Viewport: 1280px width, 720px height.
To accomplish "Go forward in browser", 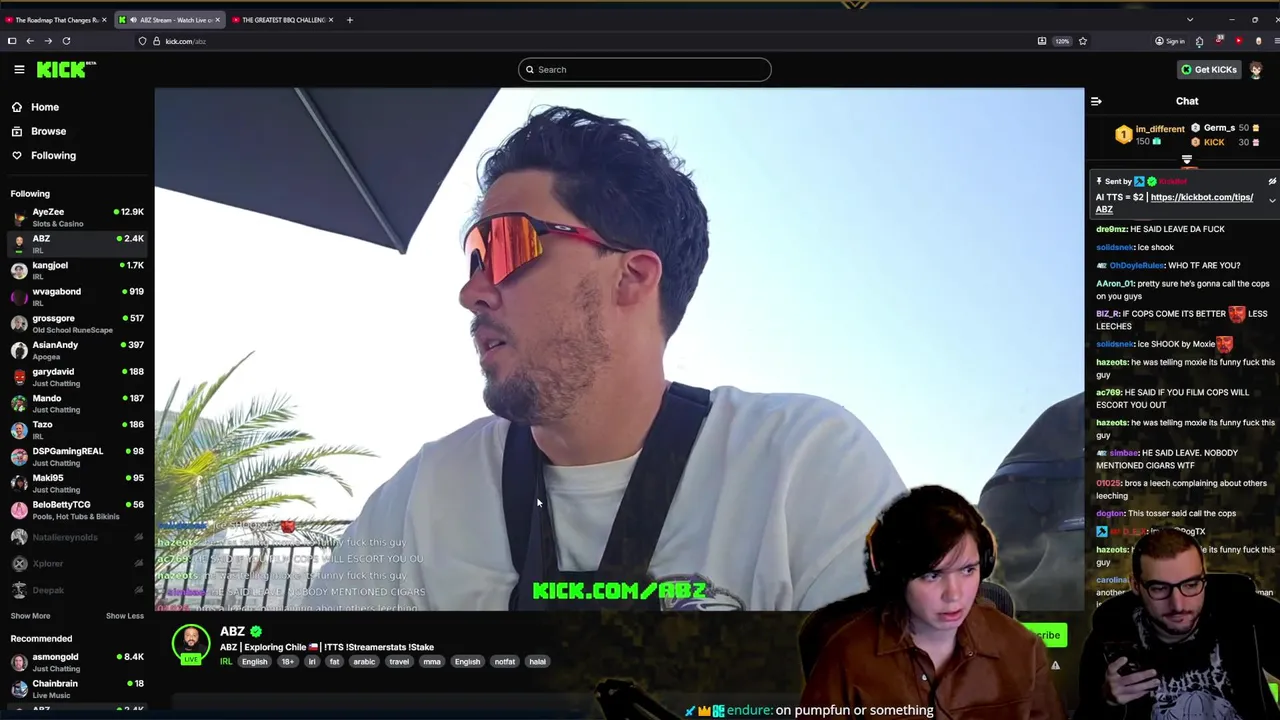I will [x=48, y=41].
